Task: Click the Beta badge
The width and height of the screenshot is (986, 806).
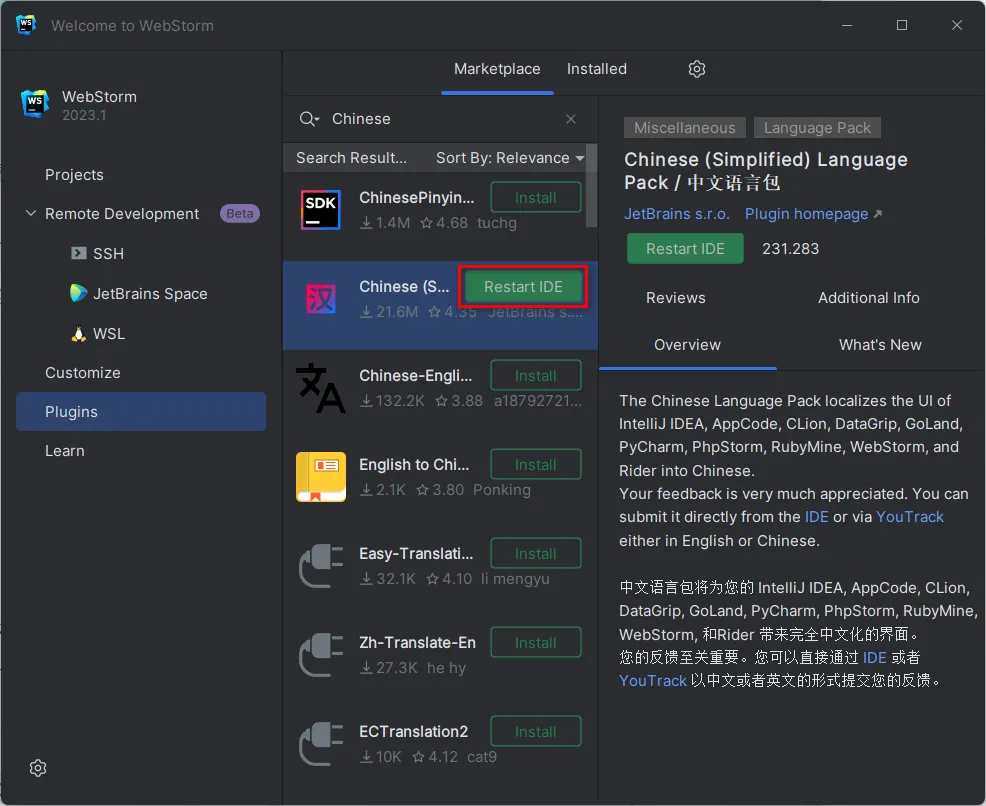Action: tap(240, 214)
